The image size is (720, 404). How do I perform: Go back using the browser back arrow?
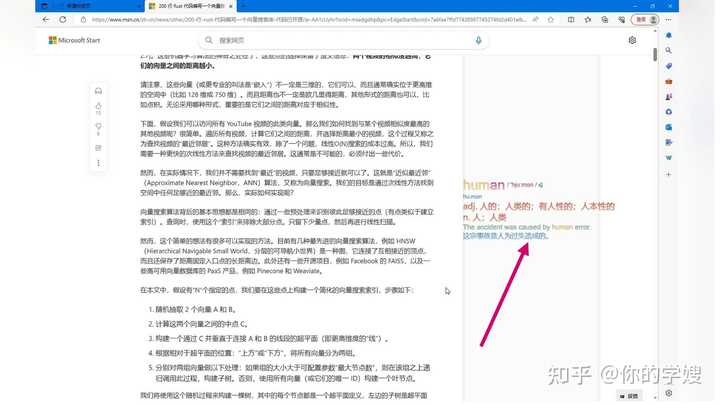coord(45,19)
